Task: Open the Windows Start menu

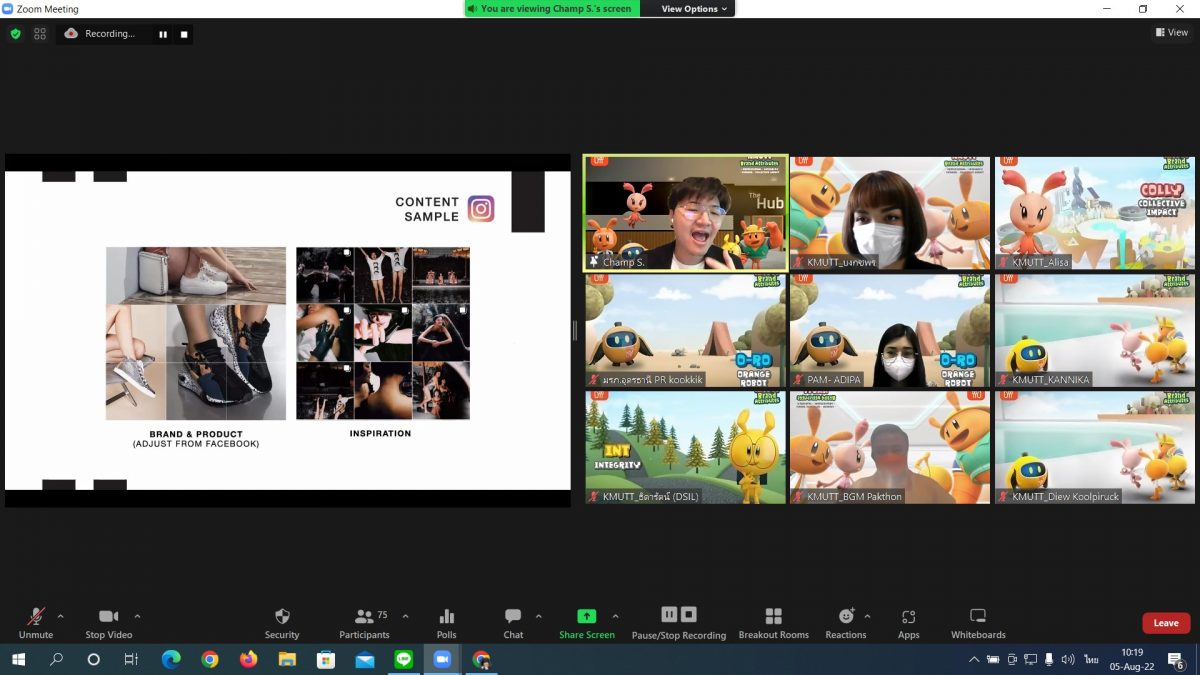Action: click(18, 660)
